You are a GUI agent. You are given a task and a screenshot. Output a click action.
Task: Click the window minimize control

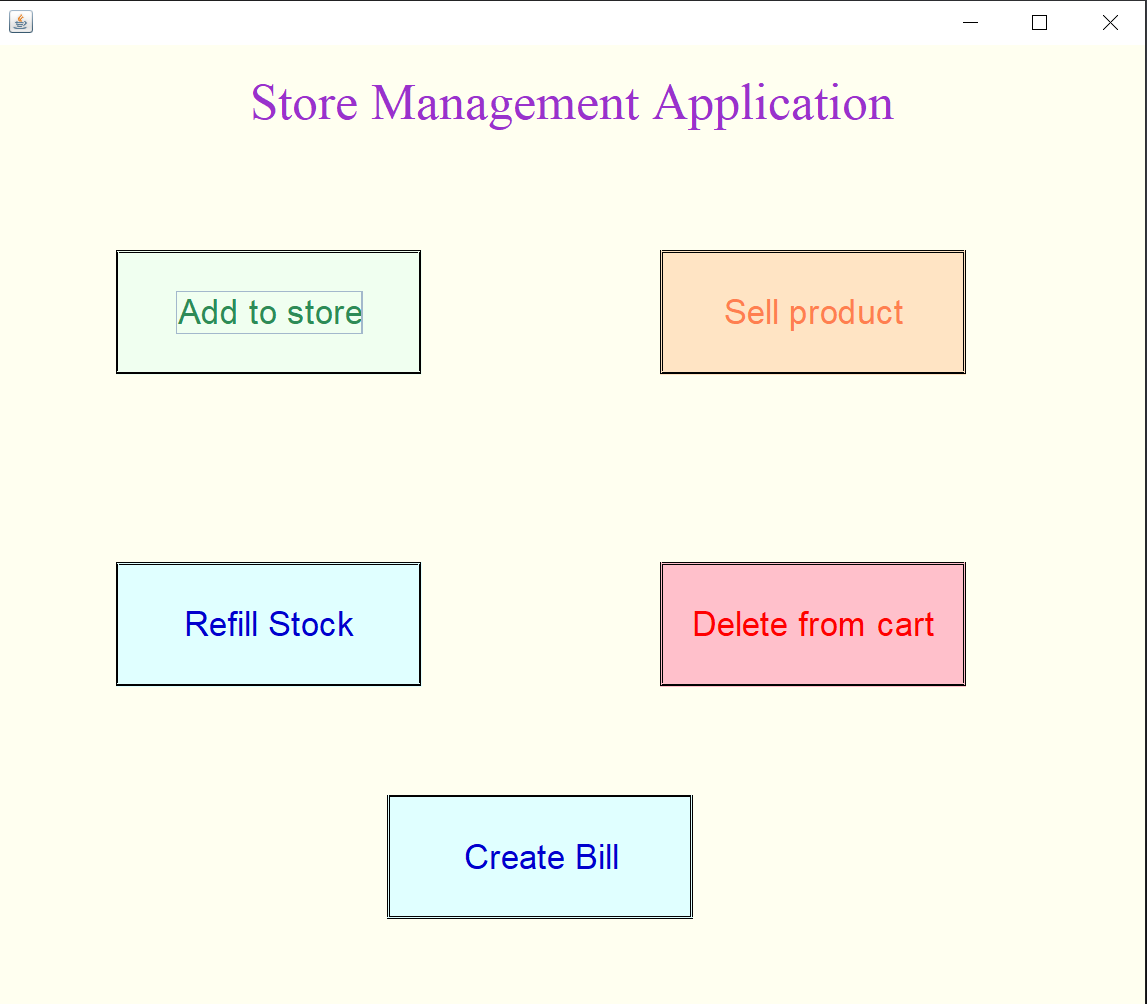(x=969, y=22)
